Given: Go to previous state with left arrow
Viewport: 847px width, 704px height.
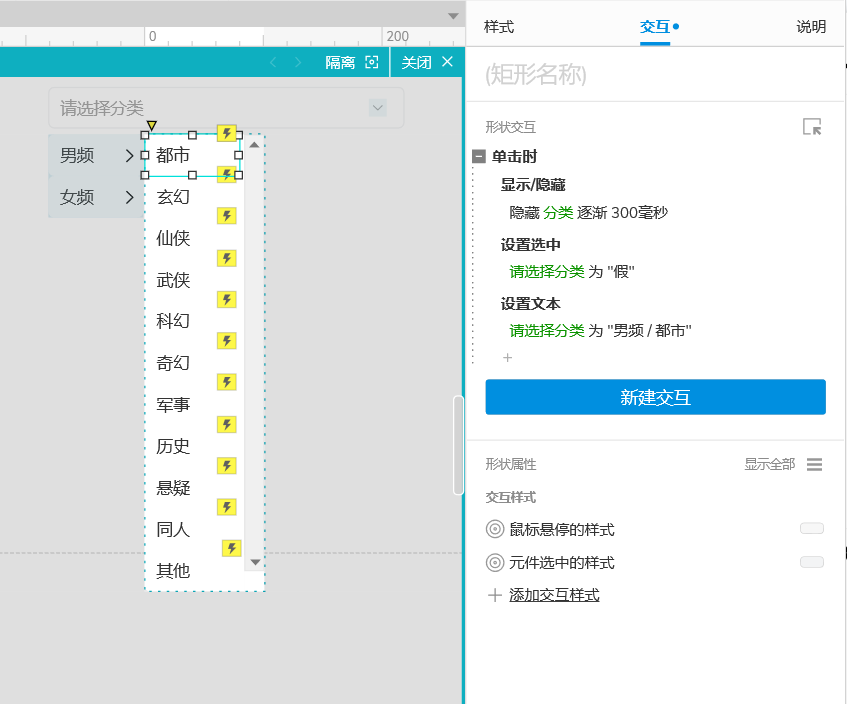Looking at the screenshot, I should (x=273, y=63).
